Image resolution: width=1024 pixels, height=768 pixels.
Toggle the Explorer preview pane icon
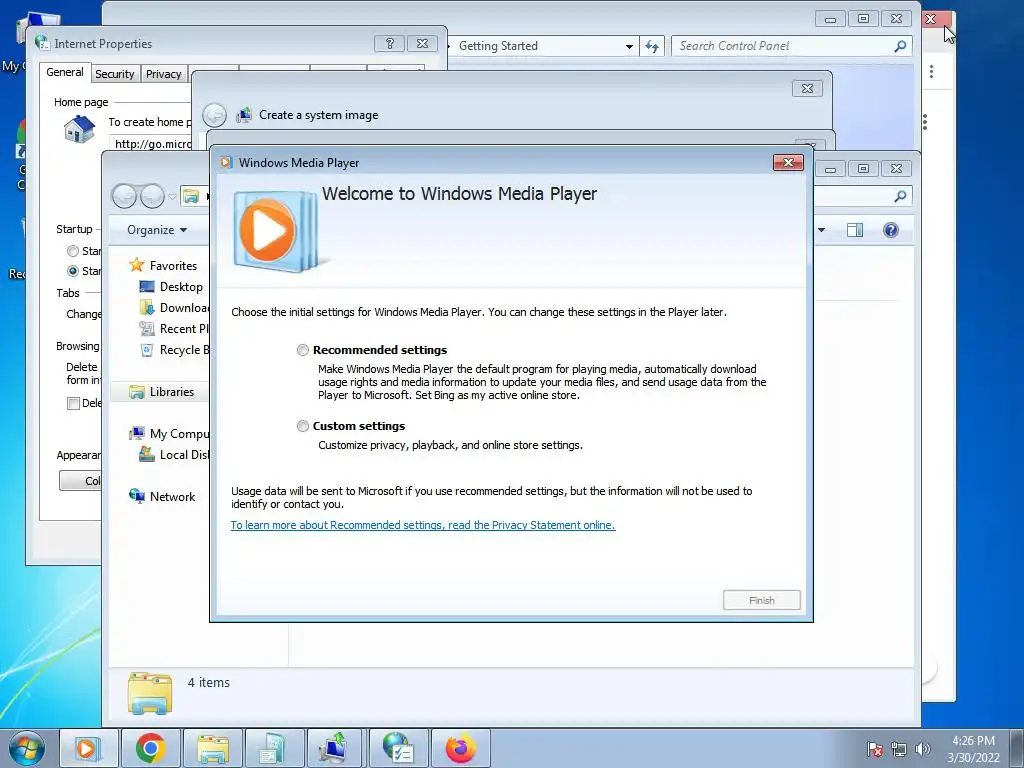tap(854, 230)
